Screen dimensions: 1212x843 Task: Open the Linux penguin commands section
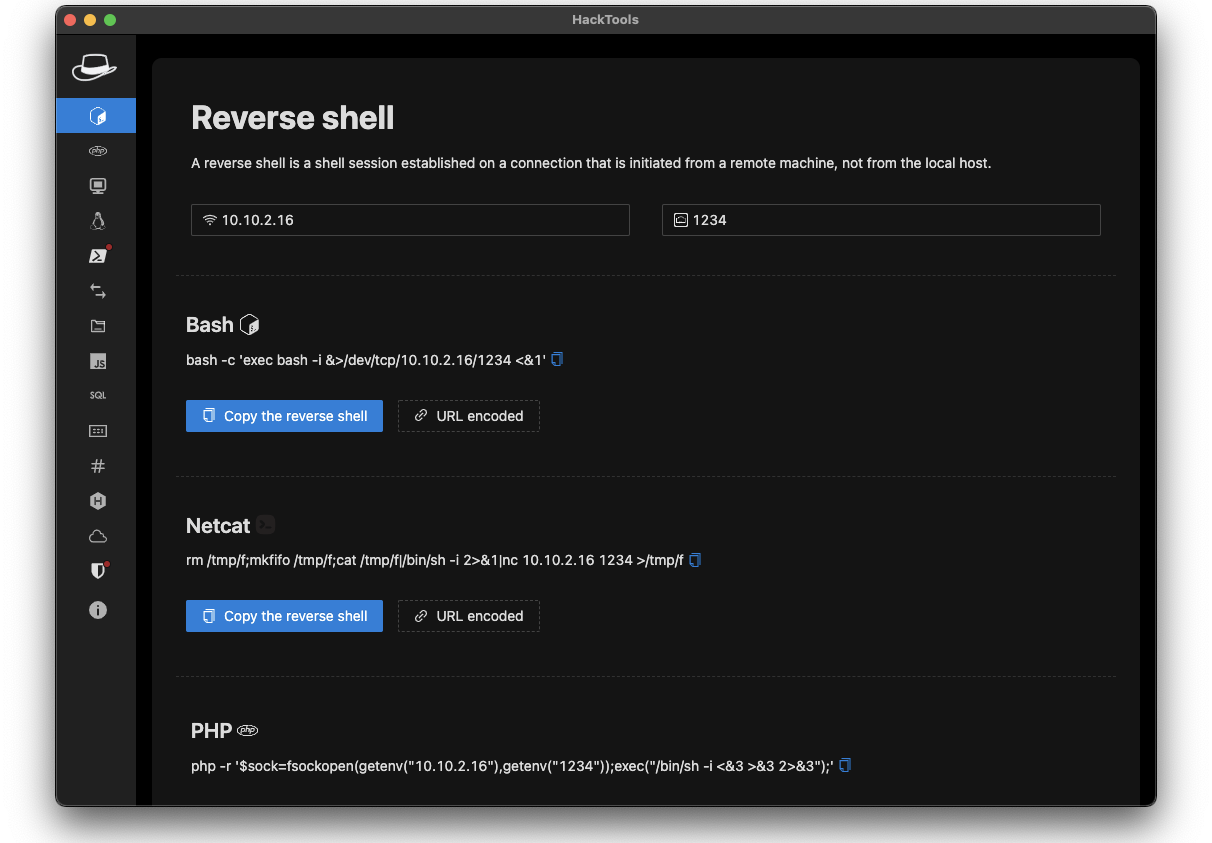pos(97,221)
